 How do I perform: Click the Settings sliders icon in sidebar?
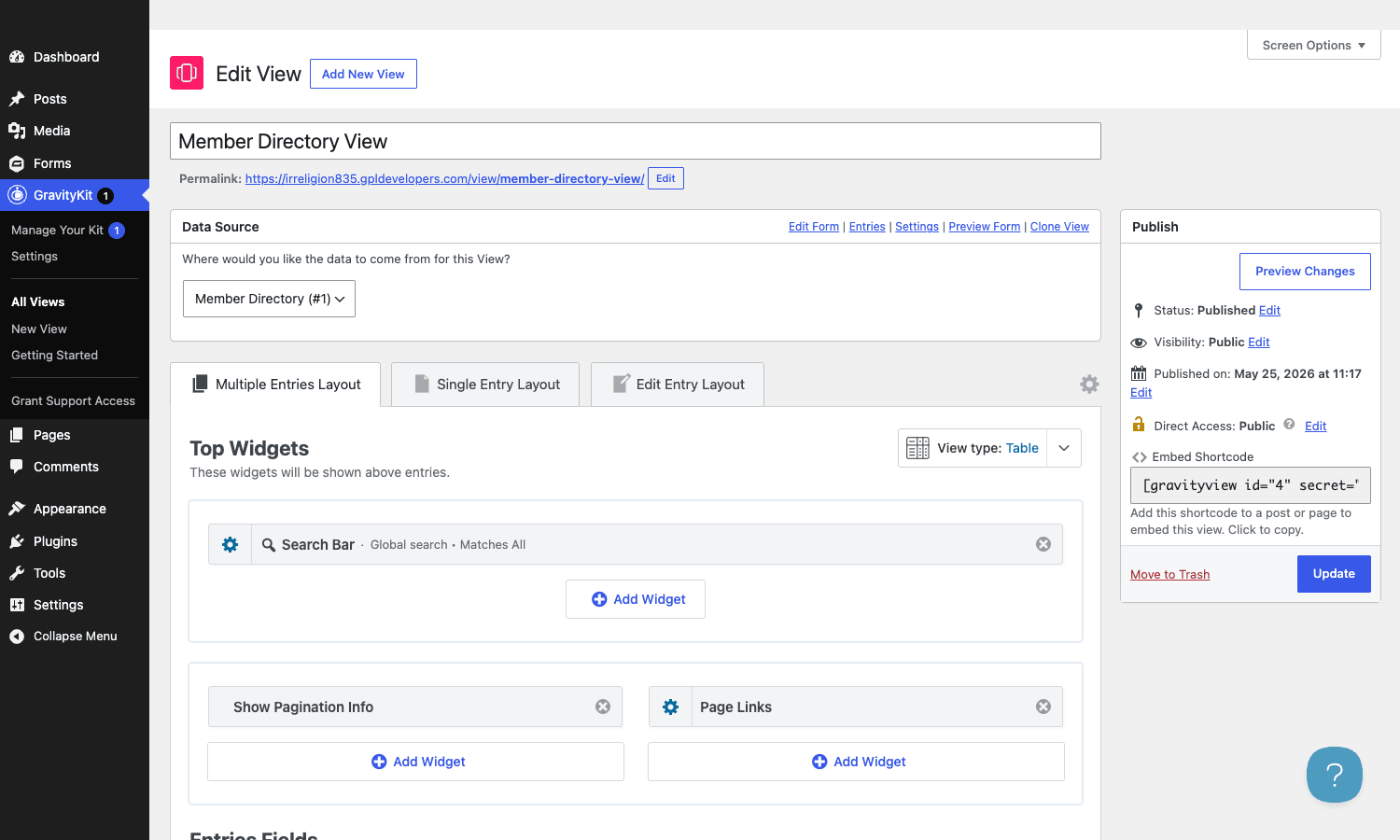(x=17, y=605)
